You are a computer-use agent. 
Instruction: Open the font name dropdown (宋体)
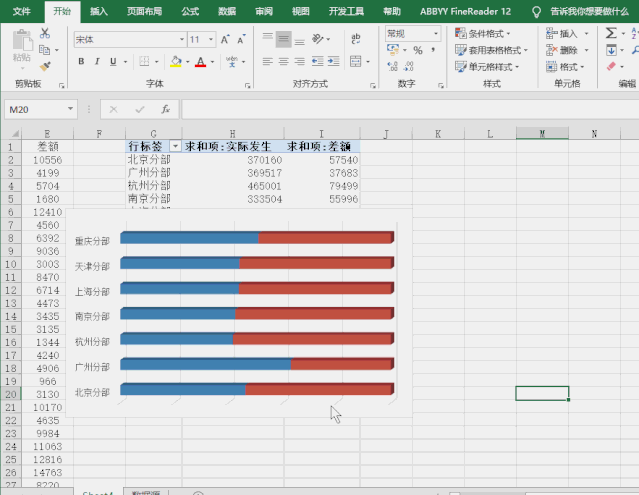(182, 40)
